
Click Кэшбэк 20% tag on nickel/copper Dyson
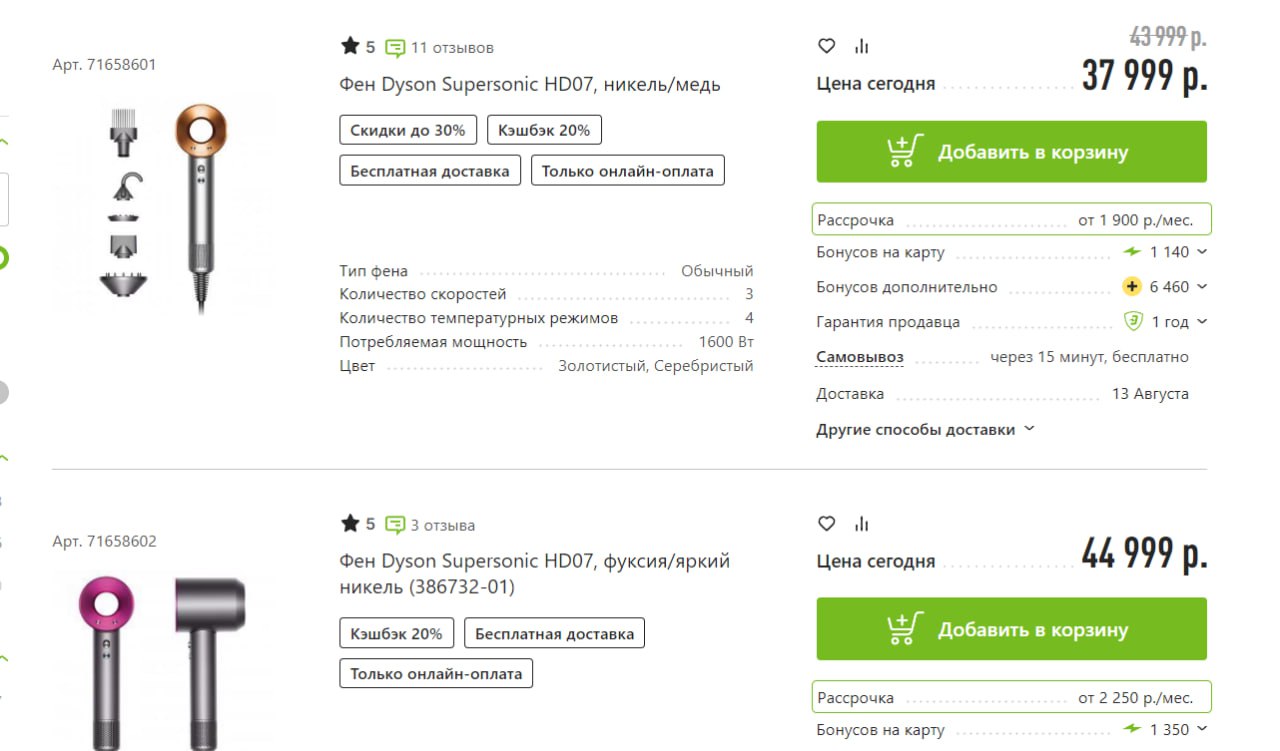544,130
